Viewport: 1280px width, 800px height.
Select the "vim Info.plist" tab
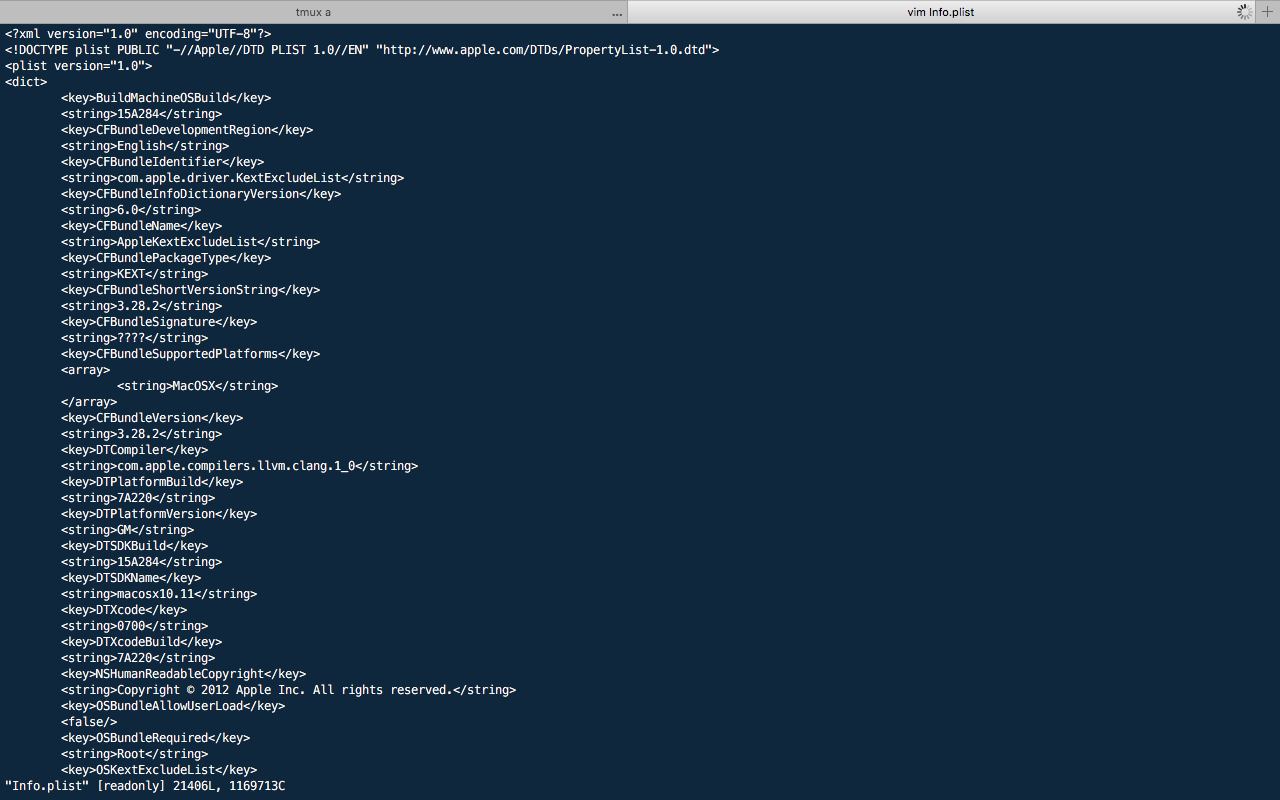click(940, 12)
